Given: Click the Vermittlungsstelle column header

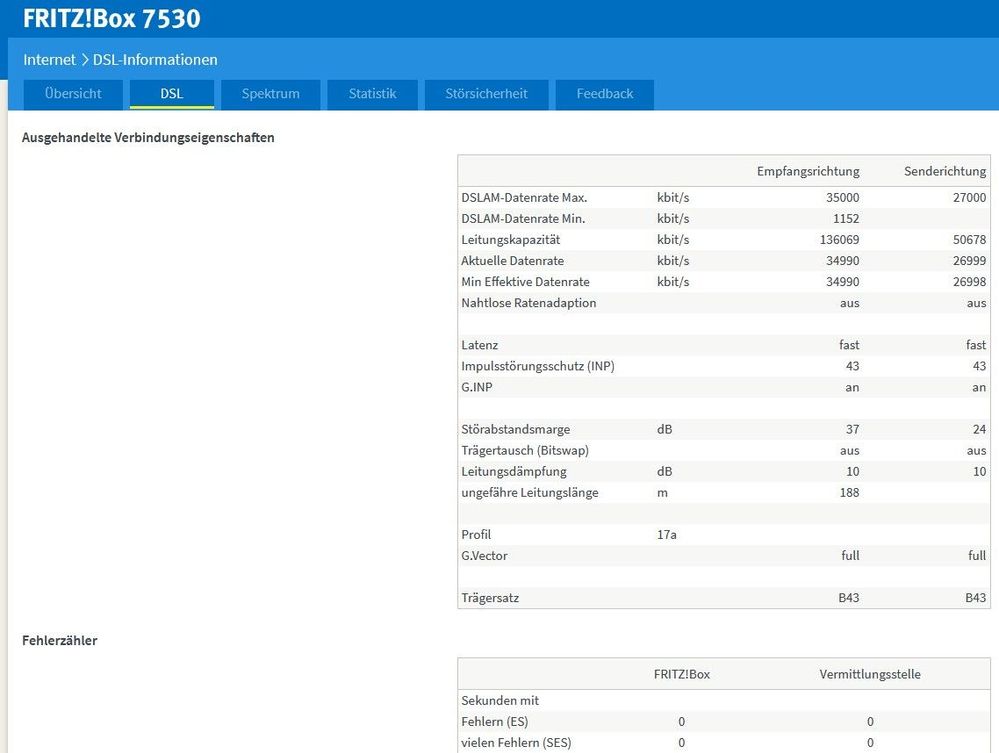Looking at the screenshot, I should coord(870,674).
